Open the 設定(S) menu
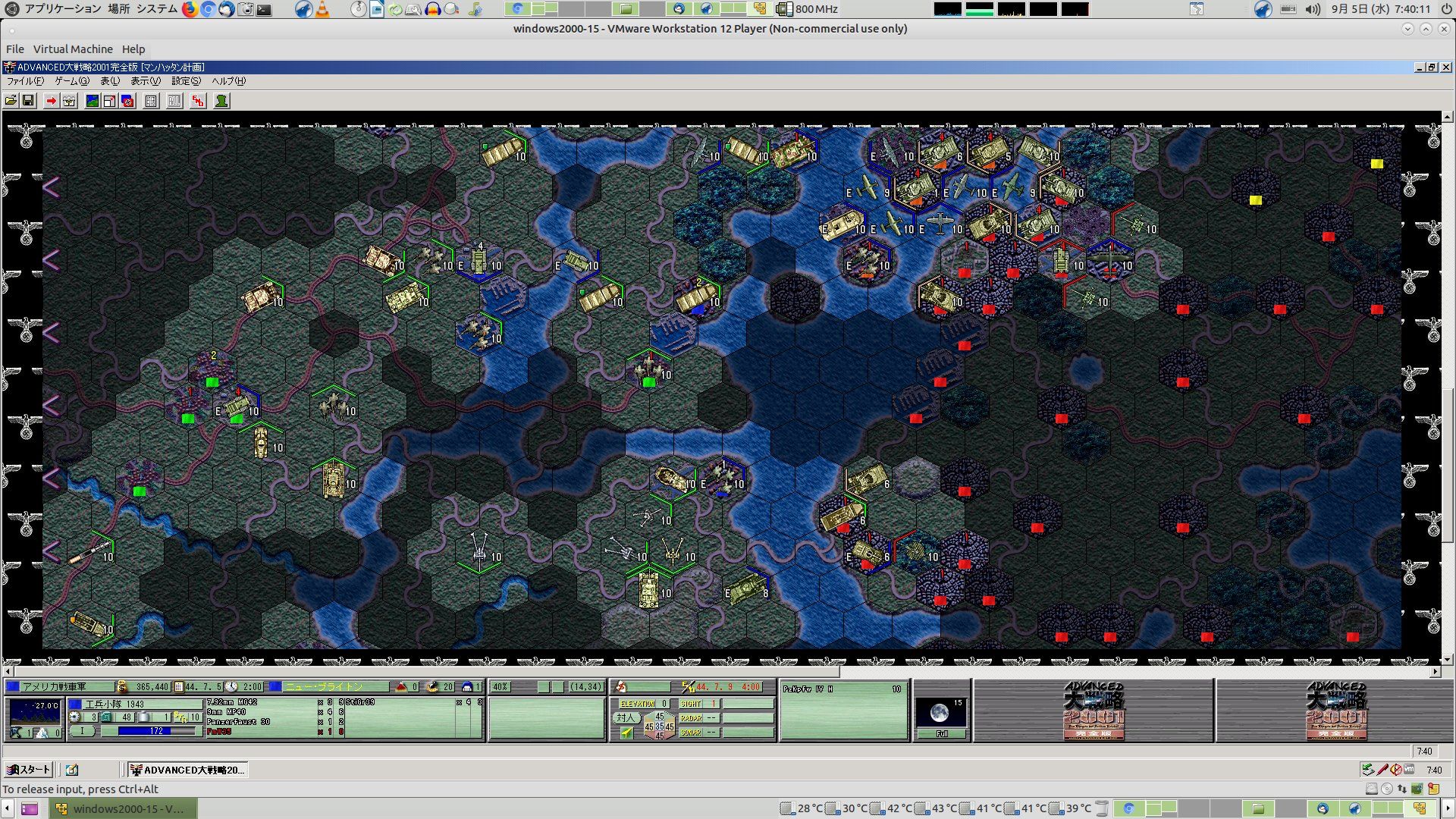This screenshot has width=1456, height=819. (186, 81)
